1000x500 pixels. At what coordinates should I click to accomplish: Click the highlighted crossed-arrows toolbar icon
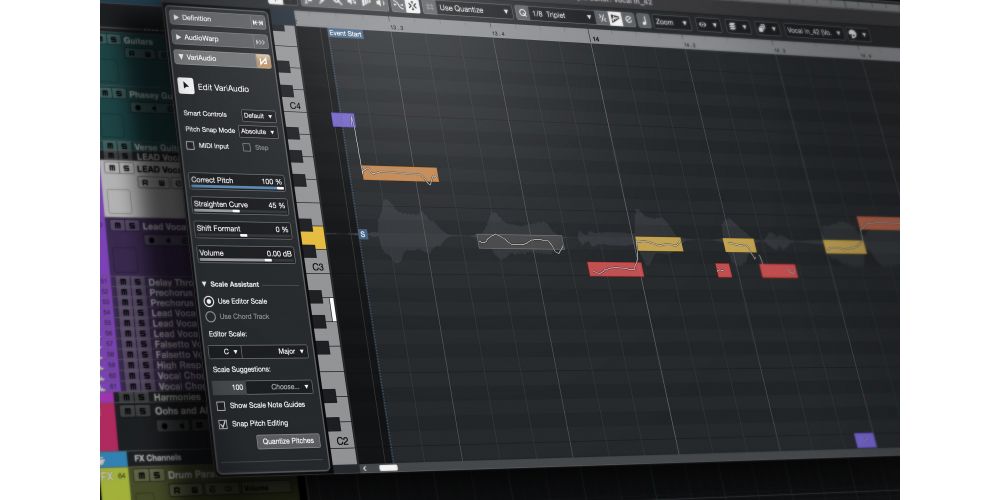pos(413,6)
